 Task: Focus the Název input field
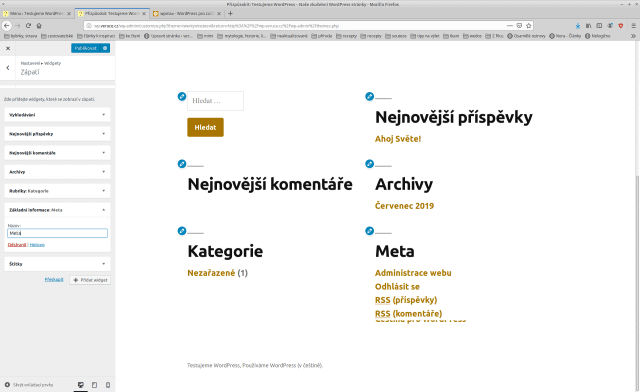[x=58, y=233]
